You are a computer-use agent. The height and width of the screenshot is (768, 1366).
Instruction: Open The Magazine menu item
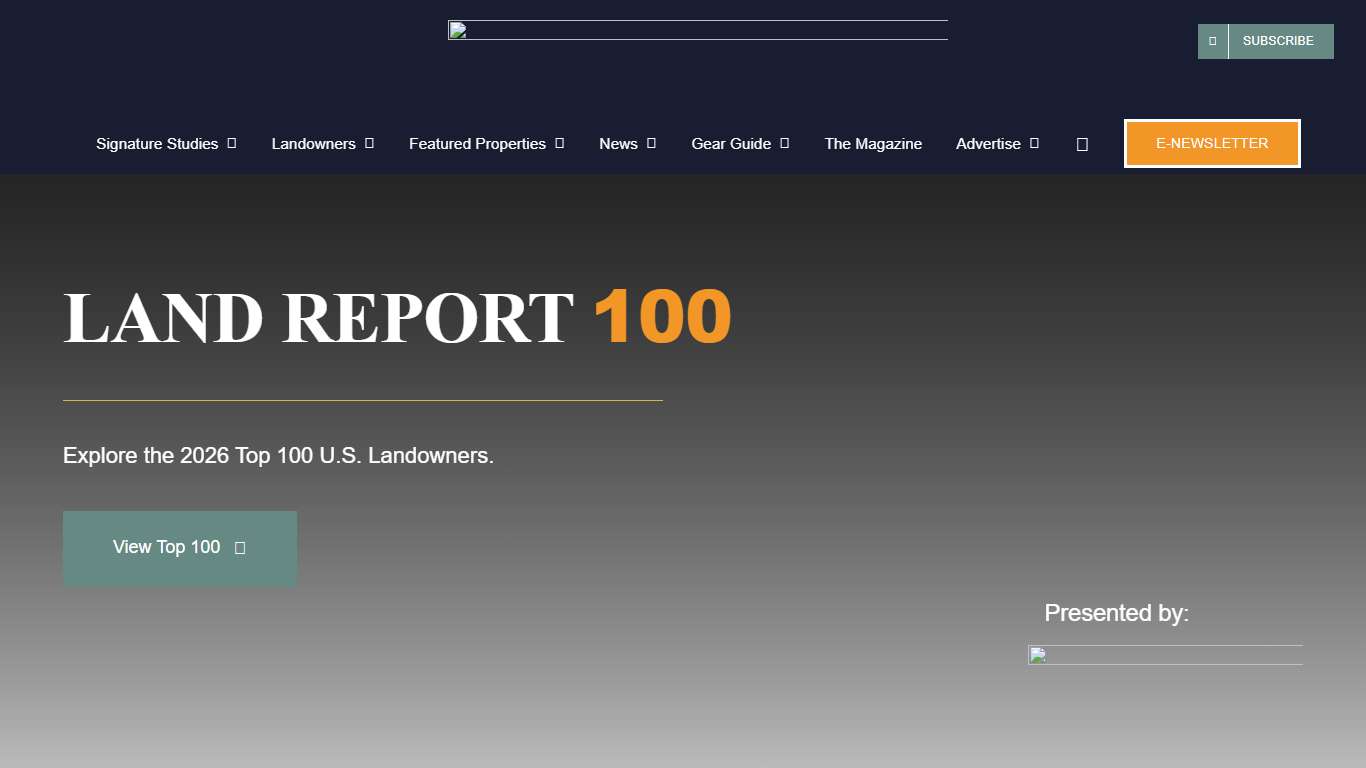[872, 143]
